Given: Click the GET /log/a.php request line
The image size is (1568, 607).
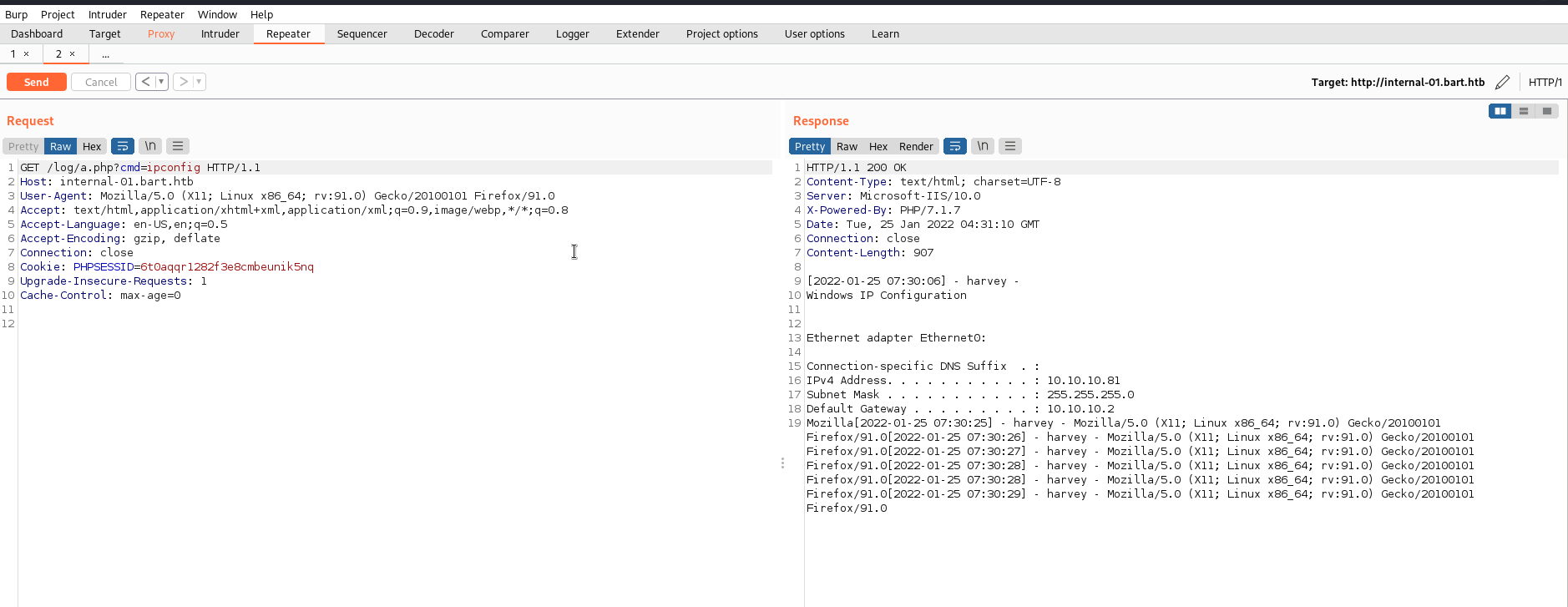Looking at the screenshot, I should point(140,168).
